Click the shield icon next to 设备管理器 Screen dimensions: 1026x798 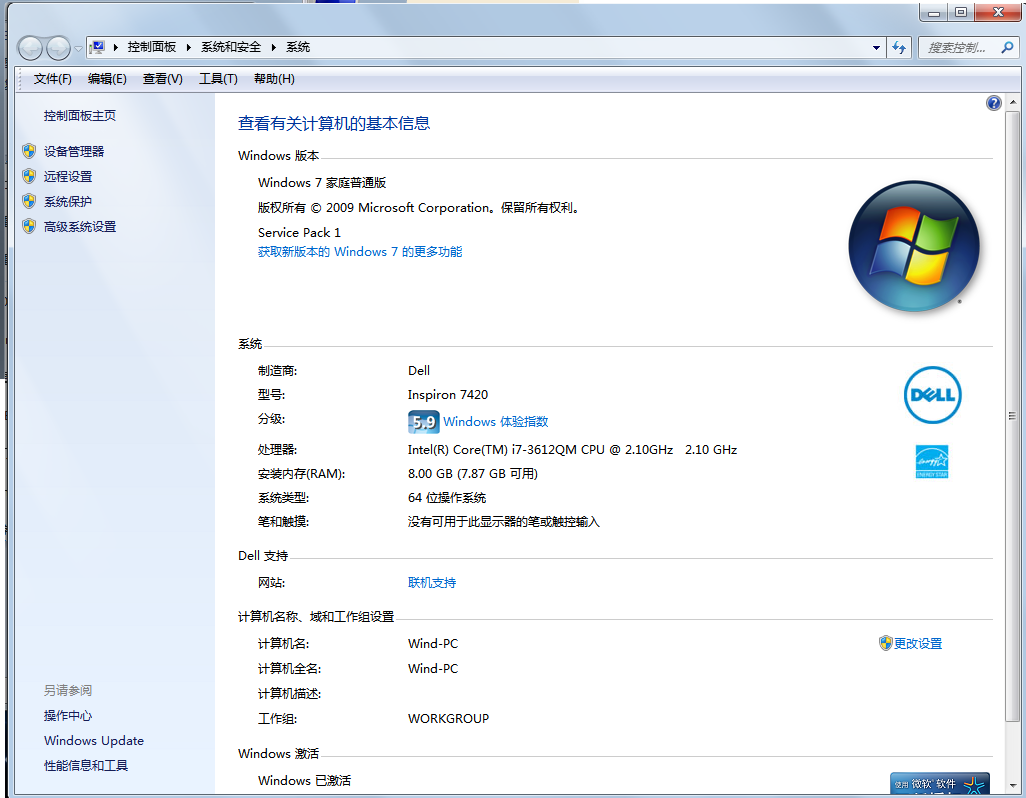(29, 151)
